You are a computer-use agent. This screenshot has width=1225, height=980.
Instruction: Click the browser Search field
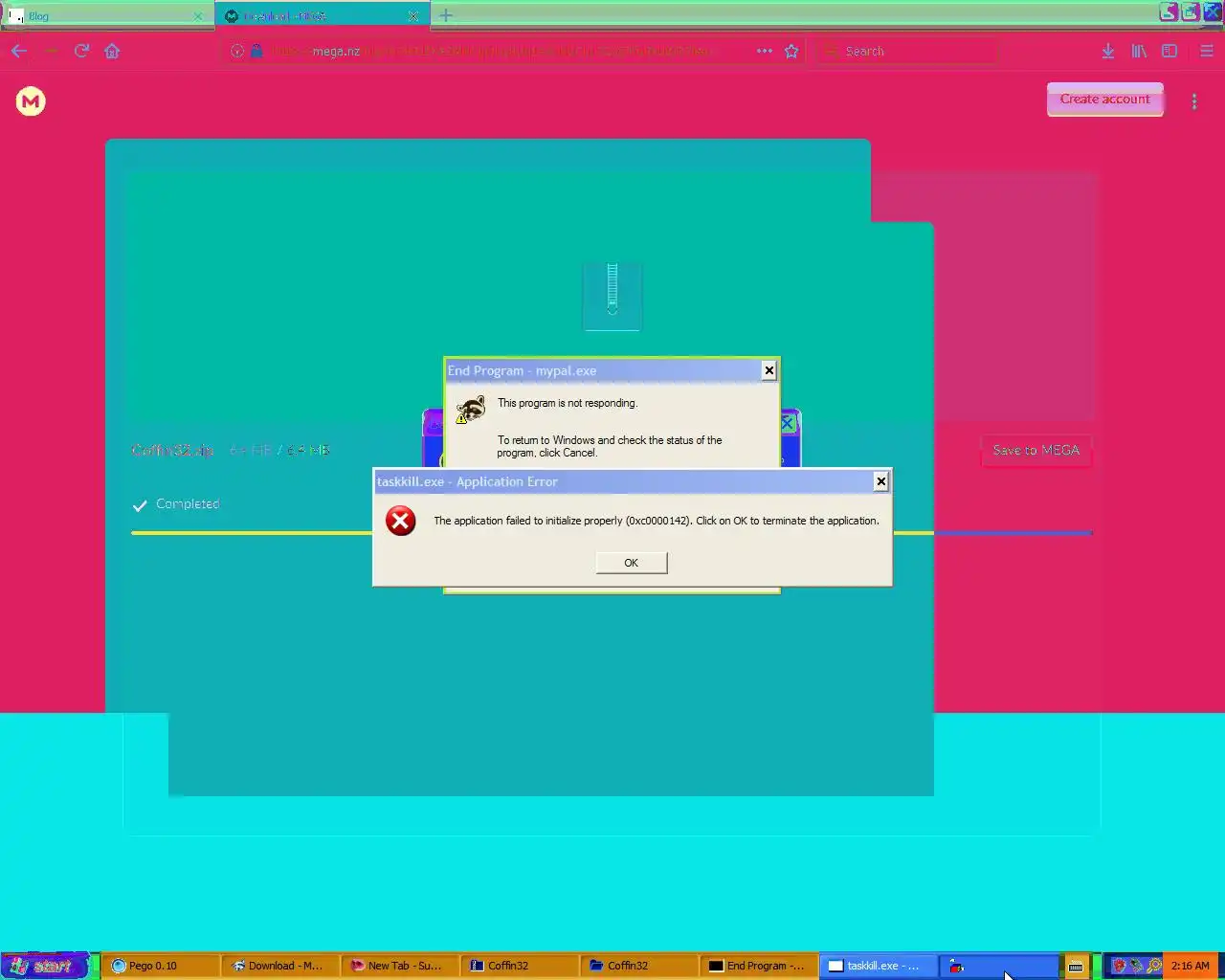907,51
